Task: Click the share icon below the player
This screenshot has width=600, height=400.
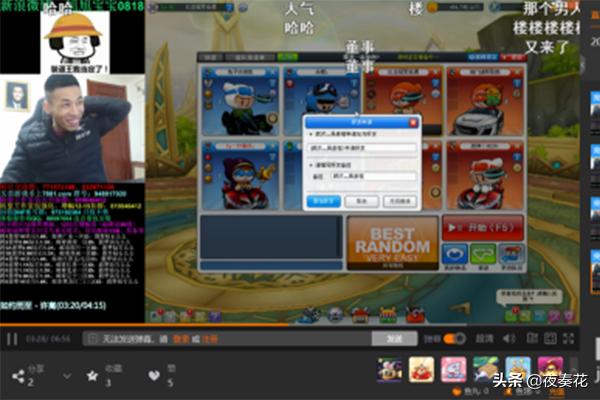Action: pyautogui.click(x=18, y=376)
